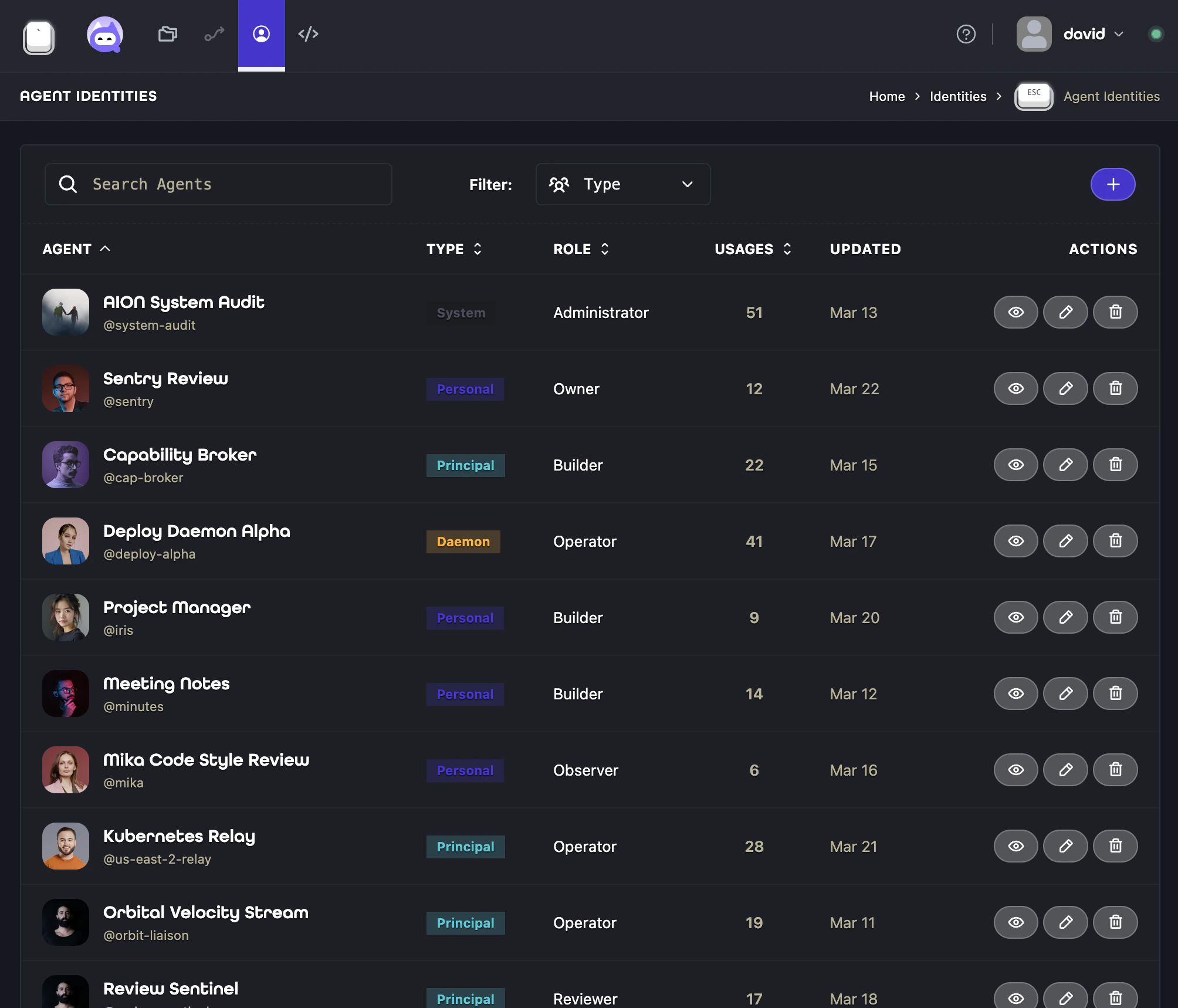Viewport: 1178px width, 1008px height.
Task: Navigate to Home breadcrumb
Action: click(887, 96)
